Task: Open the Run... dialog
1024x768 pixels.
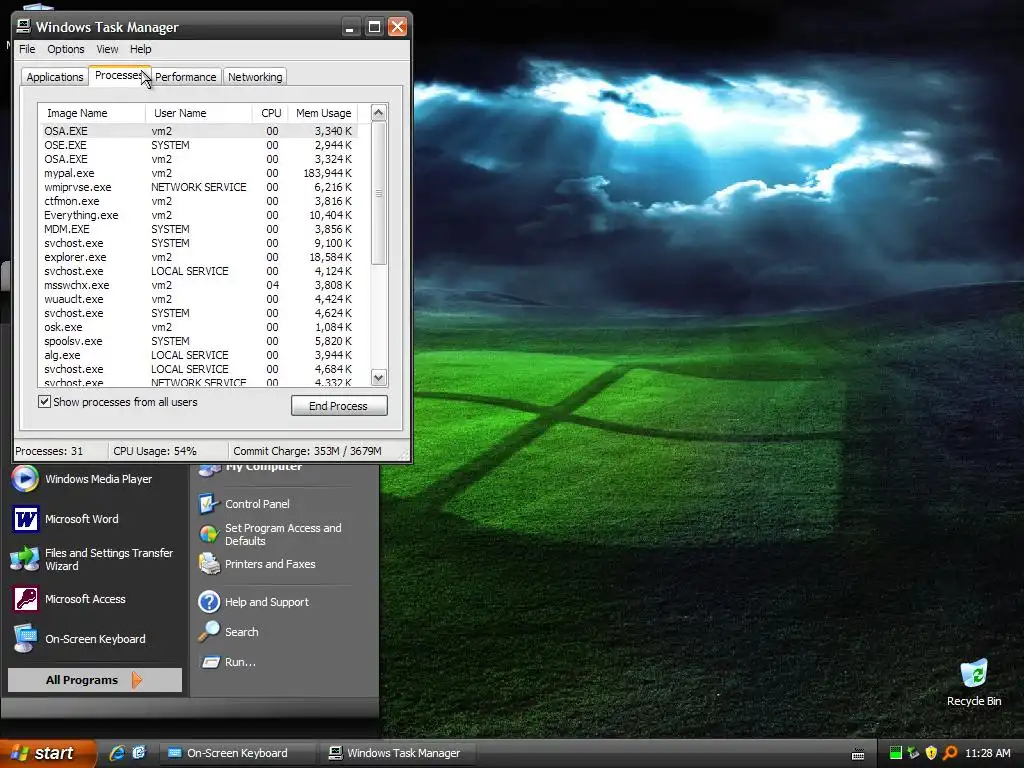Action: coord(227,662)
